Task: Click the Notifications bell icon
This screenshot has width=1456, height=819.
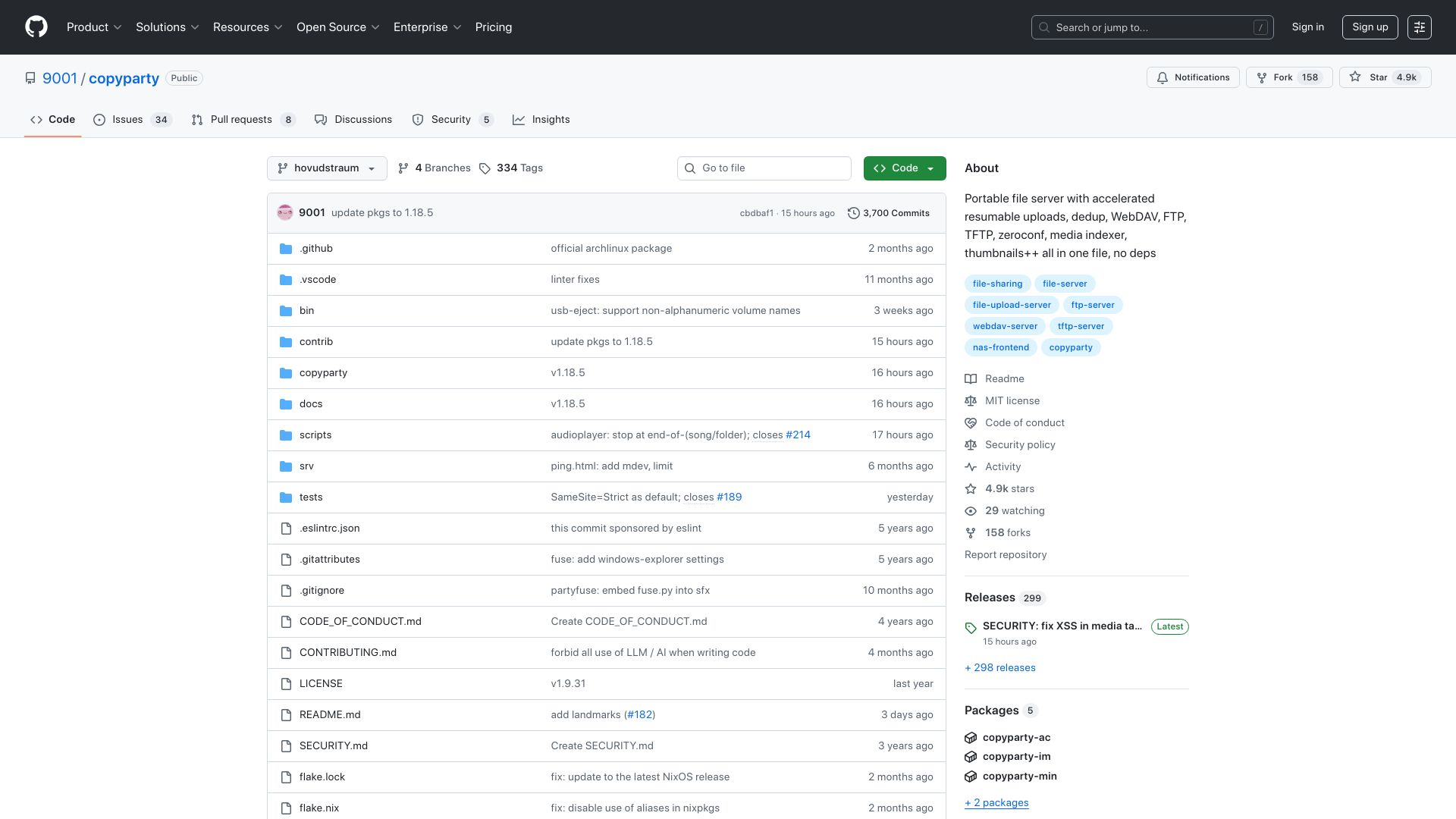Action: click(x=1163, y=78)
